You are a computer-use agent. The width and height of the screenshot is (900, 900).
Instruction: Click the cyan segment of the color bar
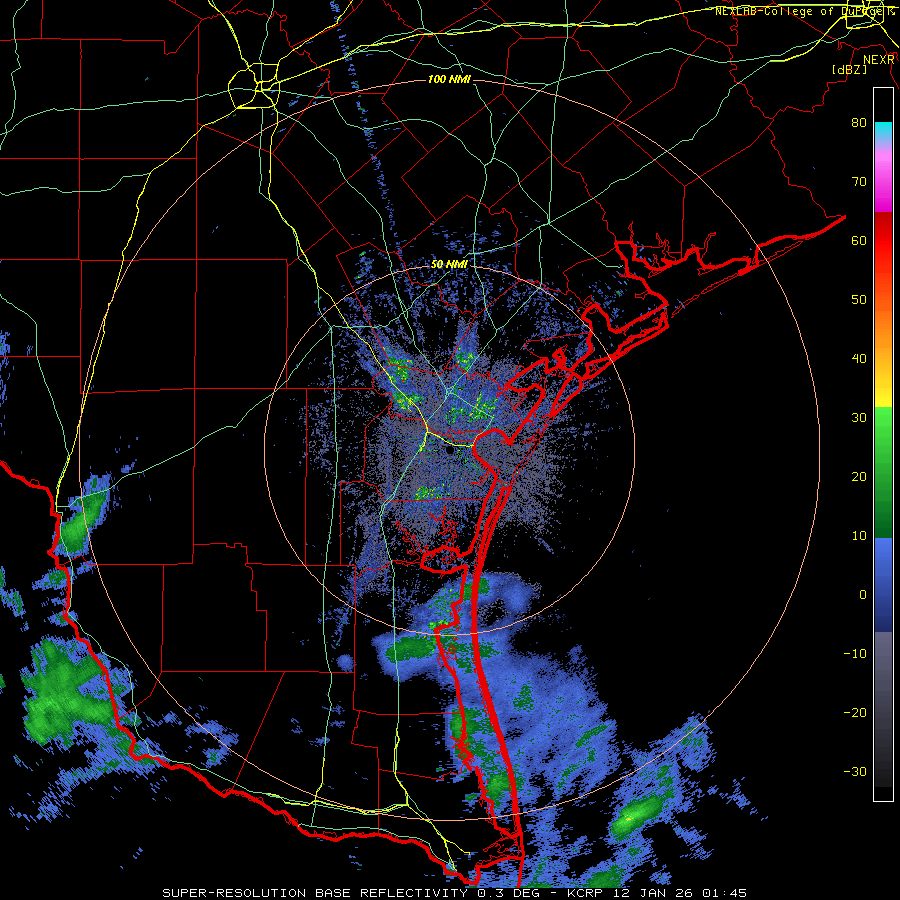point(883,131)
